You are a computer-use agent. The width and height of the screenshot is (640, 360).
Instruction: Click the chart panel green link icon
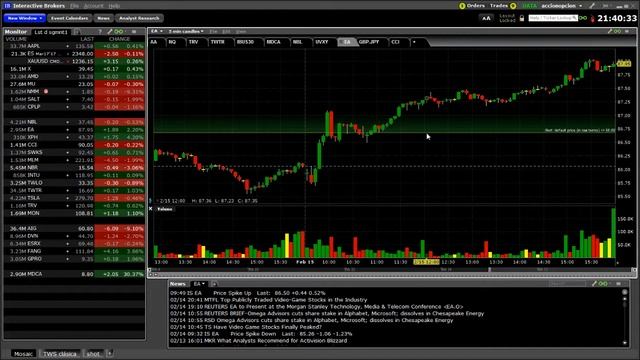tap(618, 31)
